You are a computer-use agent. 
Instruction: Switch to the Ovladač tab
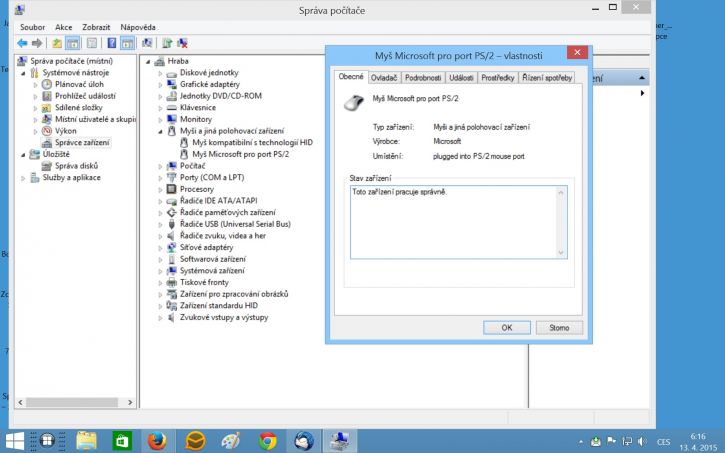[x=384, y=78]
